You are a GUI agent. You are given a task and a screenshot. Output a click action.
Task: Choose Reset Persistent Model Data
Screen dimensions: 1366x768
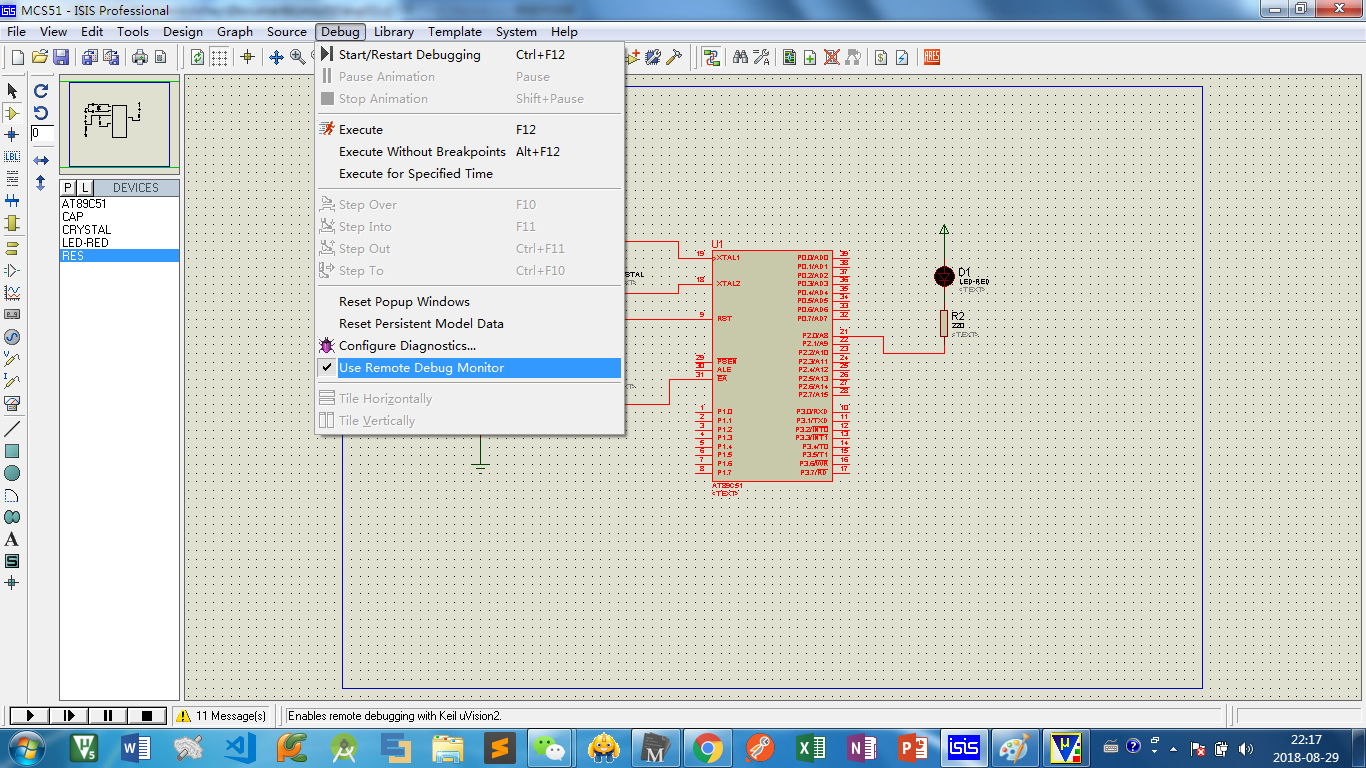click(x=468, y=324)
